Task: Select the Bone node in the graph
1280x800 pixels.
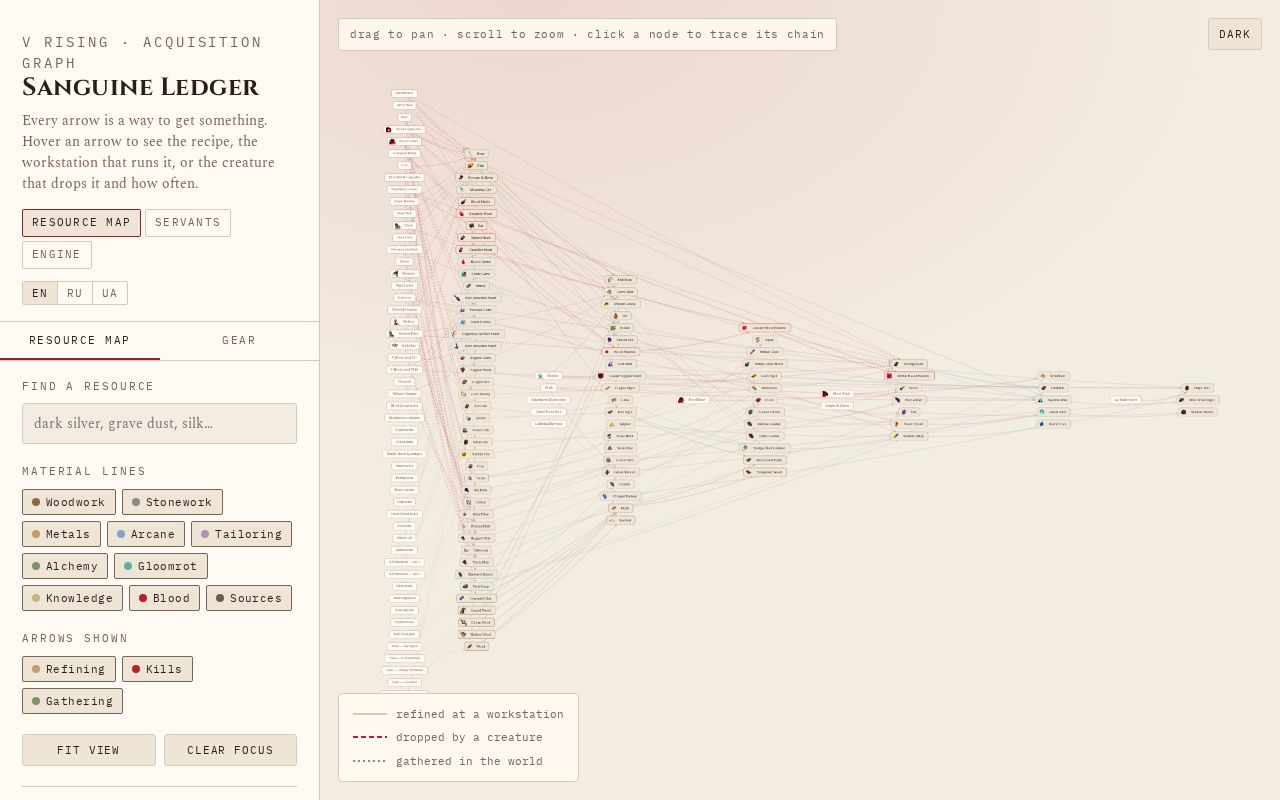Action: pyautogui.click(x=477, y=154)
